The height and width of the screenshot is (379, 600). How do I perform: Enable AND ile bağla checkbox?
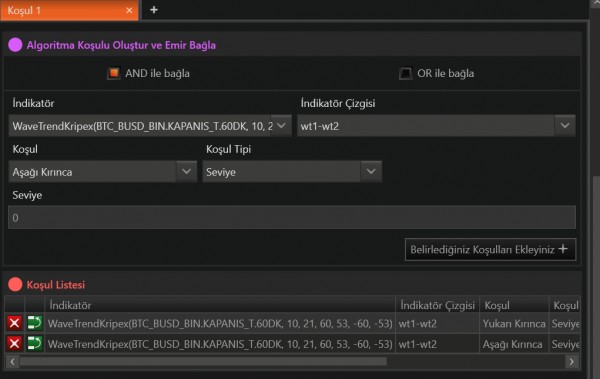[114, 73]
